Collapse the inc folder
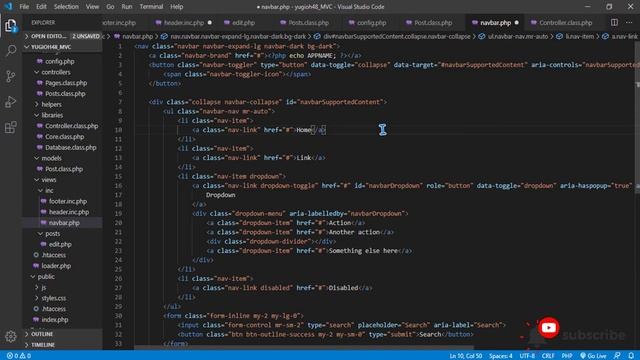Image resolution: width=640 pixels, height=360 pixels. coord(49,191)
